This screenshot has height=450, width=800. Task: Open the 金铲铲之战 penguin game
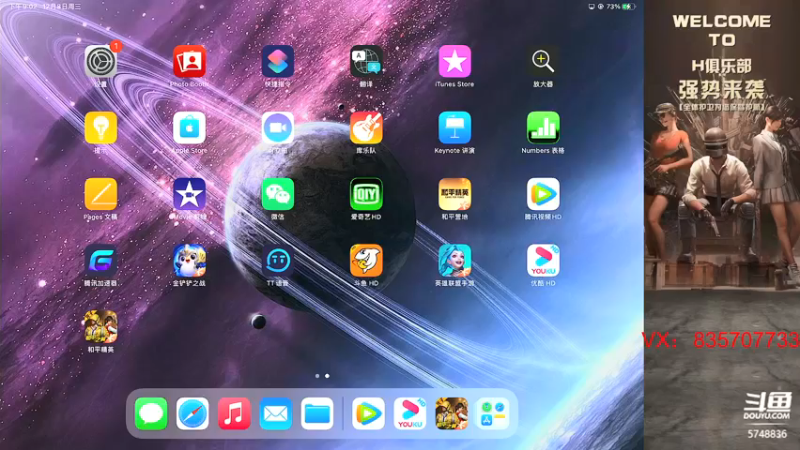[x=189, y=260]
